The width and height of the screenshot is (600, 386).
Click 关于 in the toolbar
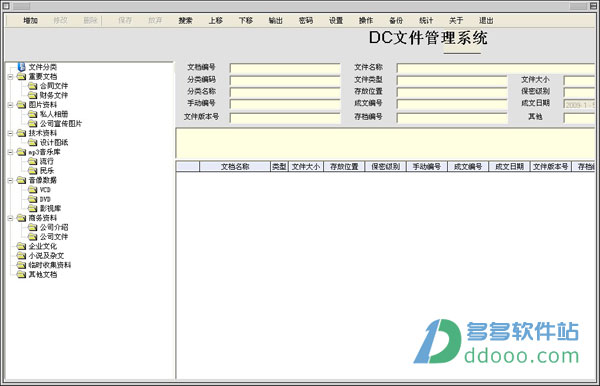pyautogui.click(x=456, y=21)
